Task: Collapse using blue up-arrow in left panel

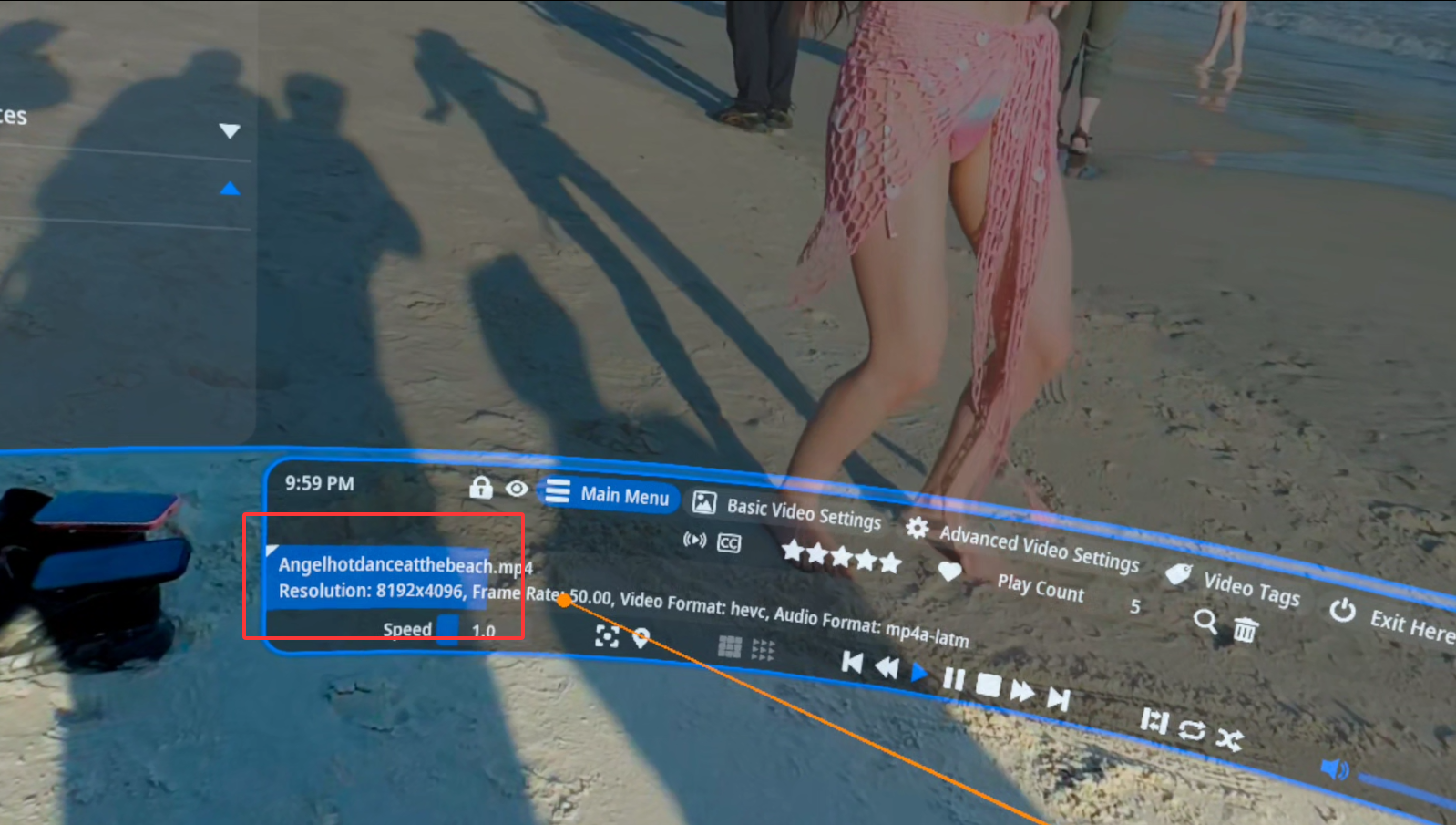Action: pos(230,189)
